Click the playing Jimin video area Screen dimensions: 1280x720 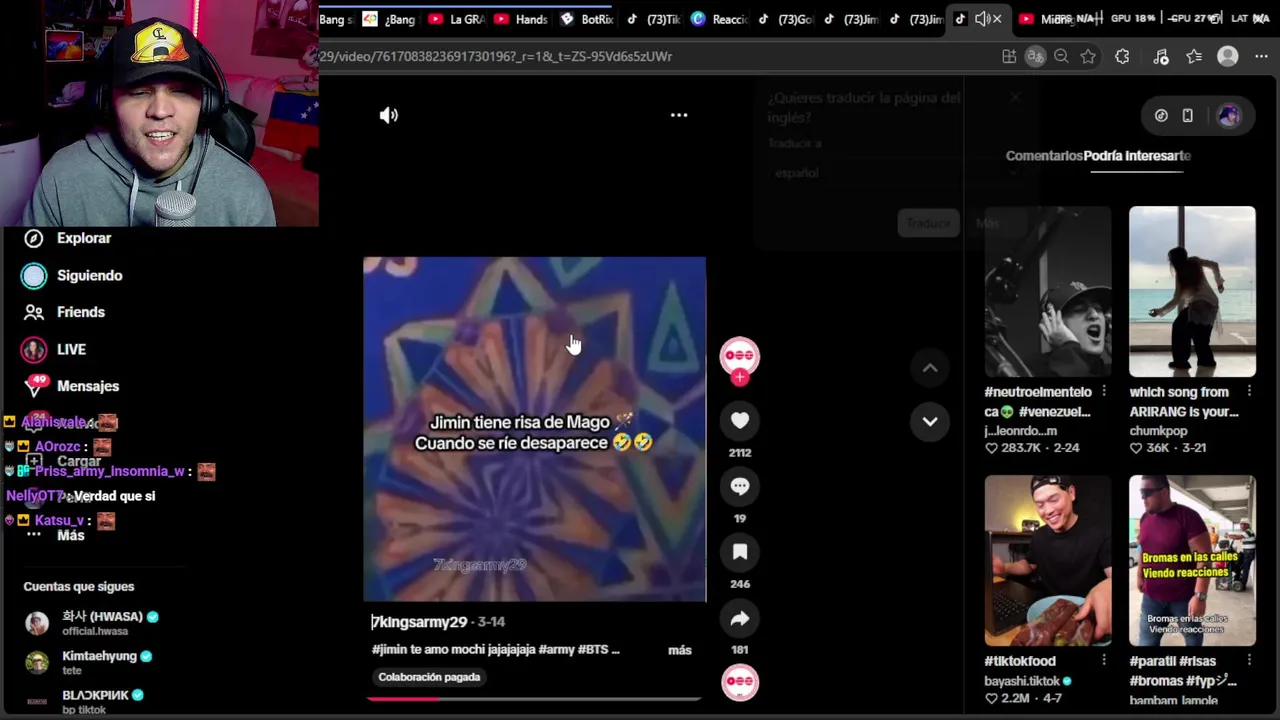click(534, 429)
